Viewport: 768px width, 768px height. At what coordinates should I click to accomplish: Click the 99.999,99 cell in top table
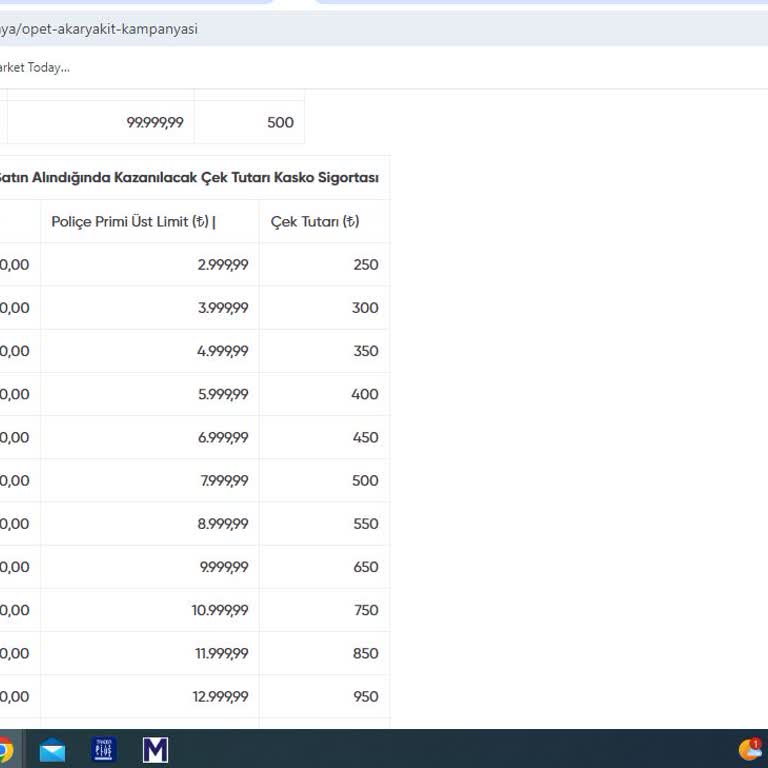(x=155, y=122)
